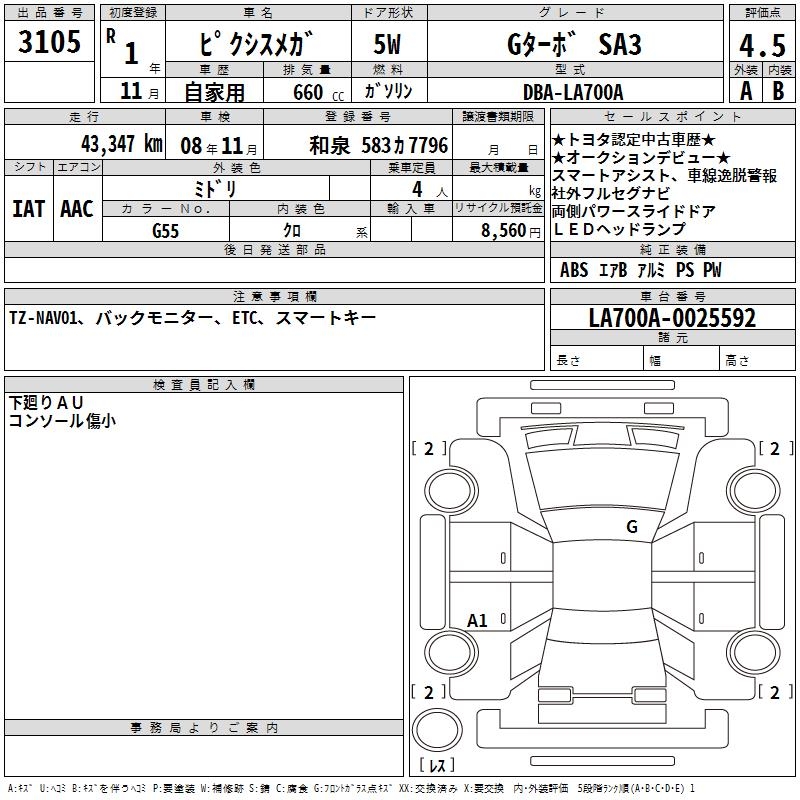The width and height of the screenshot is (800, 800).
Task: Click the 後日発送部品 header
Action: tap(274, 249)
